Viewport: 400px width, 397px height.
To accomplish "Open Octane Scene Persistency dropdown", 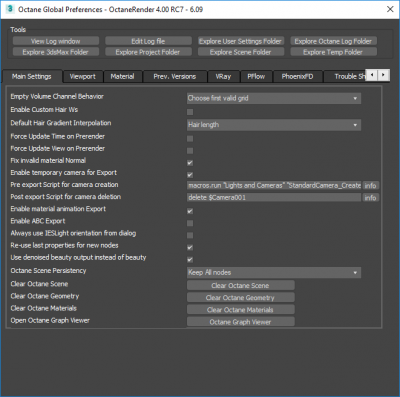I will (x=274, y=273).
